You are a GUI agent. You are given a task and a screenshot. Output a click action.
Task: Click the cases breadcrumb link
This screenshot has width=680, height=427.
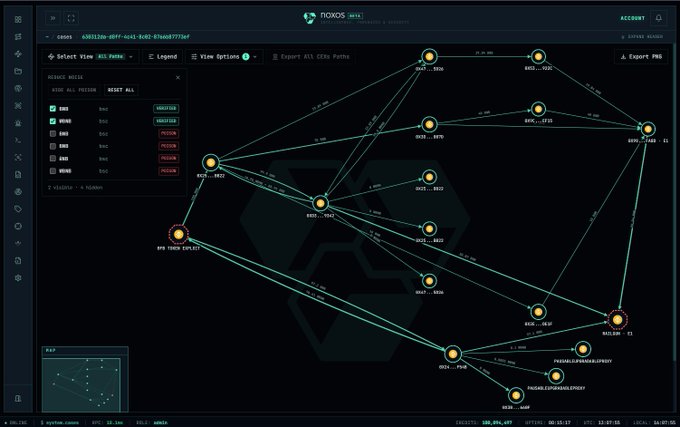[x=65, y=37]
